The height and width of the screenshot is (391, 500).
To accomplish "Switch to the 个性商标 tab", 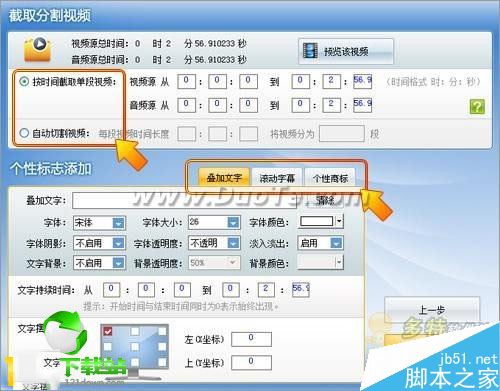I will coord(330,178).
